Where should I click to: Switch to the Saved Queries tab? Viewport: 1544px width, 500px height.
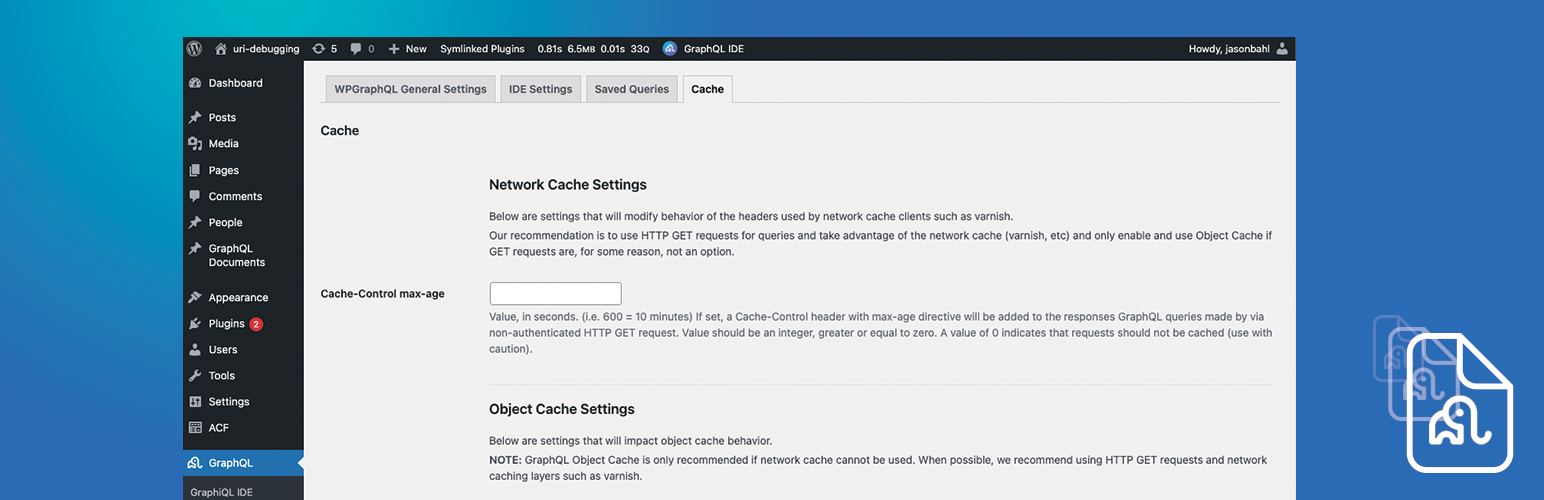tap(632, 89)
